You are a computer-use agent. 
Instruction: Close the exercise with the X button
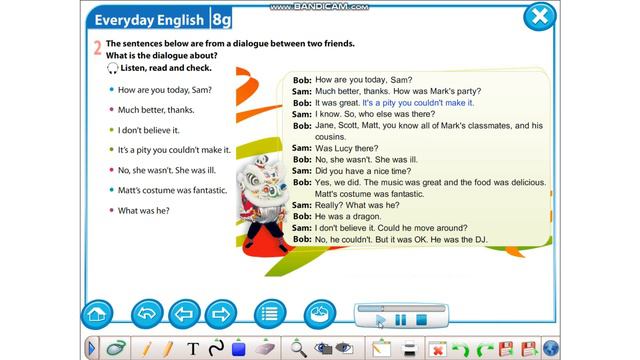click(540, 16)
